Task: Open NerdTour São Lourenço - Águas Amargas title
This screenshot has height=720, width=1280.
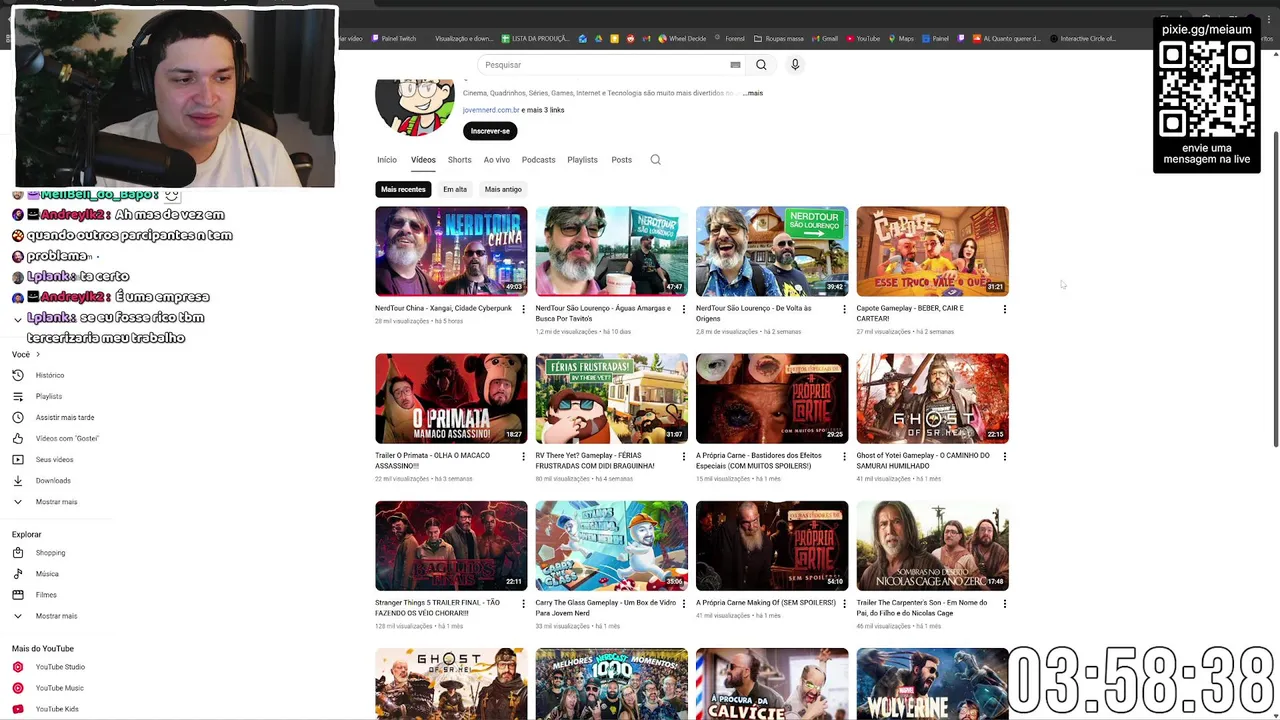Action: (x=603, y=313)
